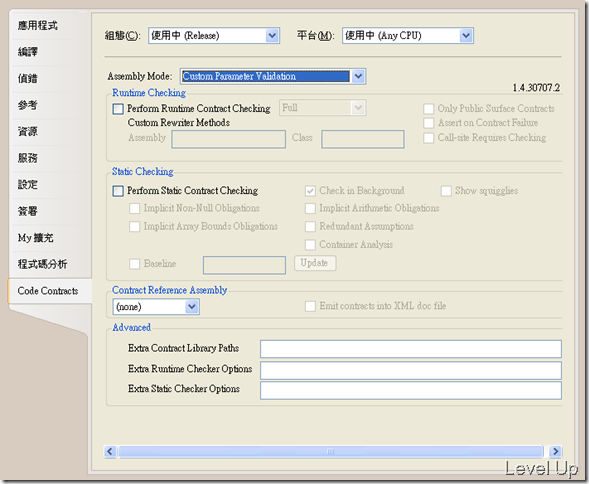Click the horizontal scrollbar thumb

coord(331,451)
